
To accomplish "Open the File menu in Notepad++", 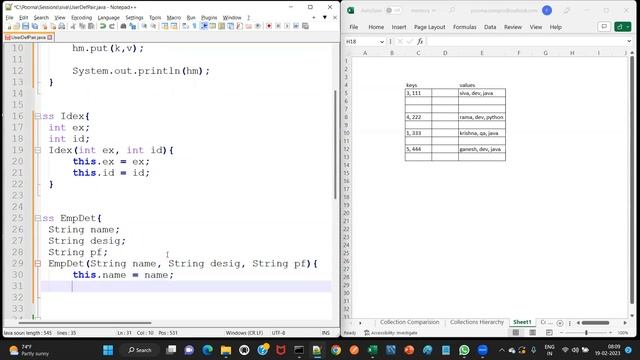I will pyautogui.click(x=9, y=18).
